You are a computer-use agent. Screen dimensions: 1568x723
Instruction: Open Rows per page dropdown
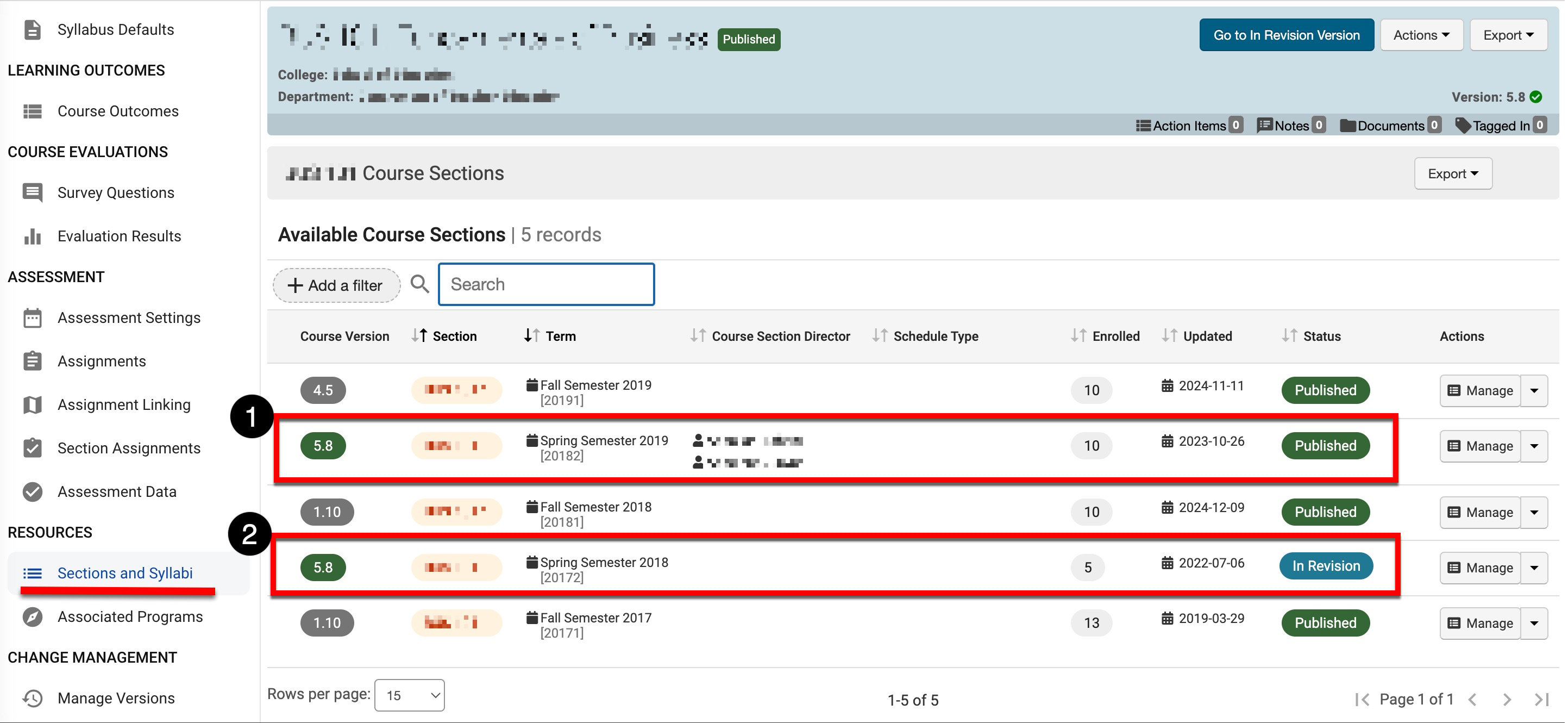pyautogui.click(x=409, y=695)
